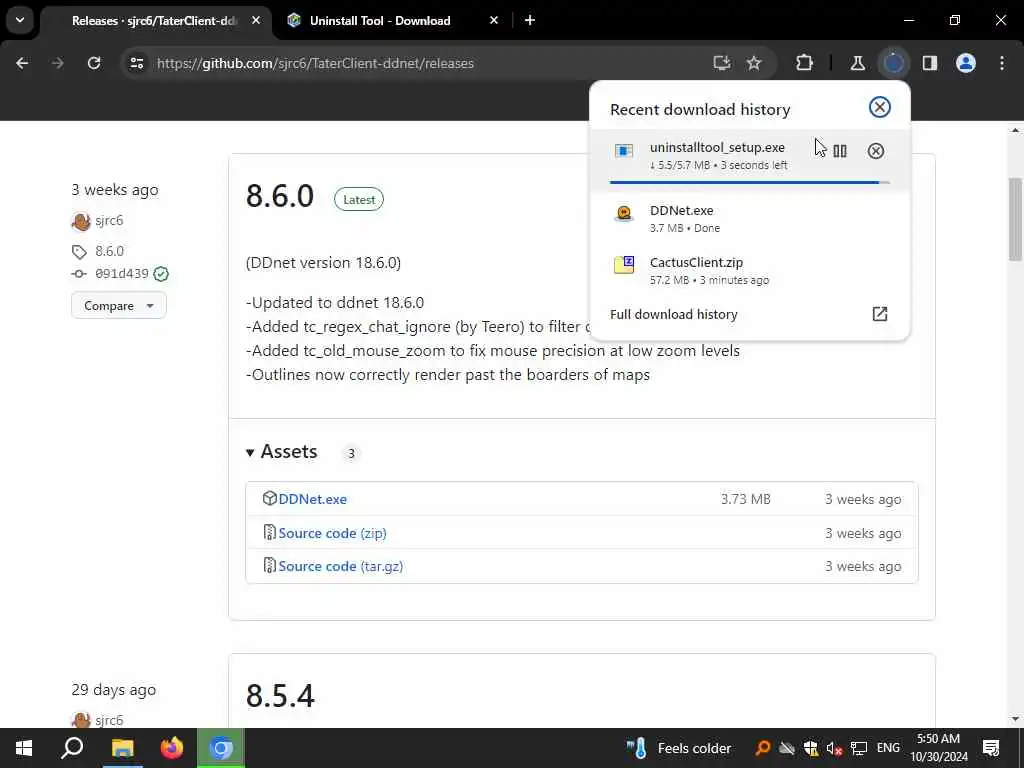Screen dimensions: 1024x768
Task: Click the Latest badge
Action: pos(359,200)
